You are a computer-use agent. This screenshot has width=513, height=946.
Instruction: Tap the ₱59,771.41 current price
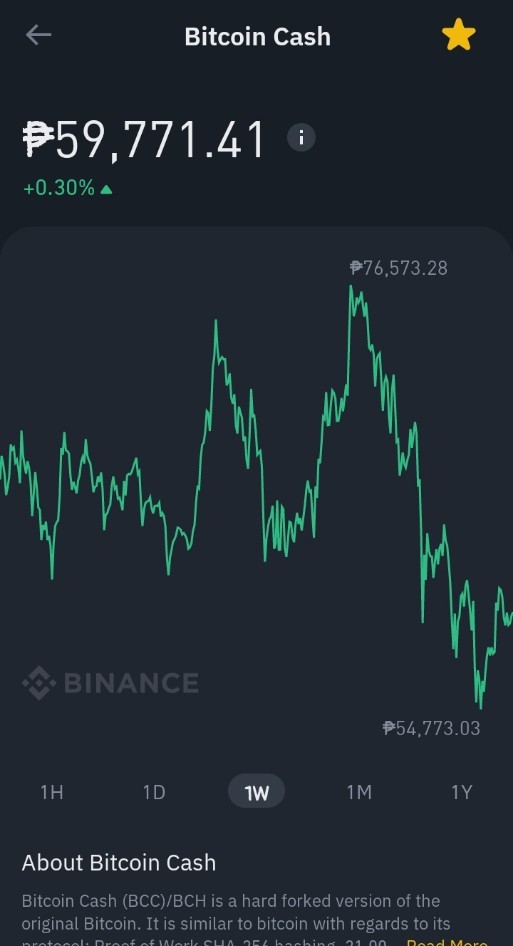[144, 140]
